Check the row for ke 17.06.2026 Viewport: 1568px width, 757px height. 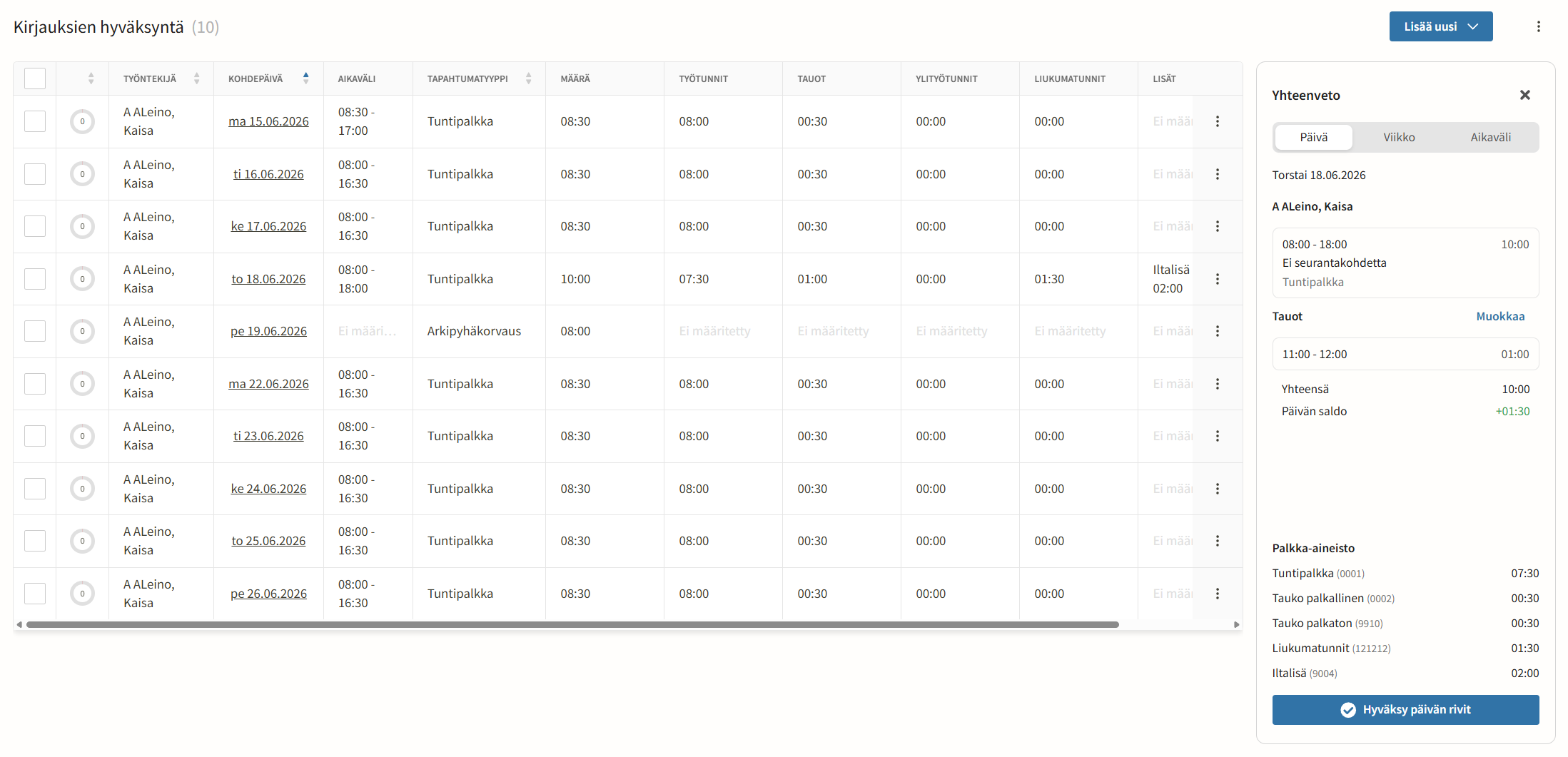[35, 226]
